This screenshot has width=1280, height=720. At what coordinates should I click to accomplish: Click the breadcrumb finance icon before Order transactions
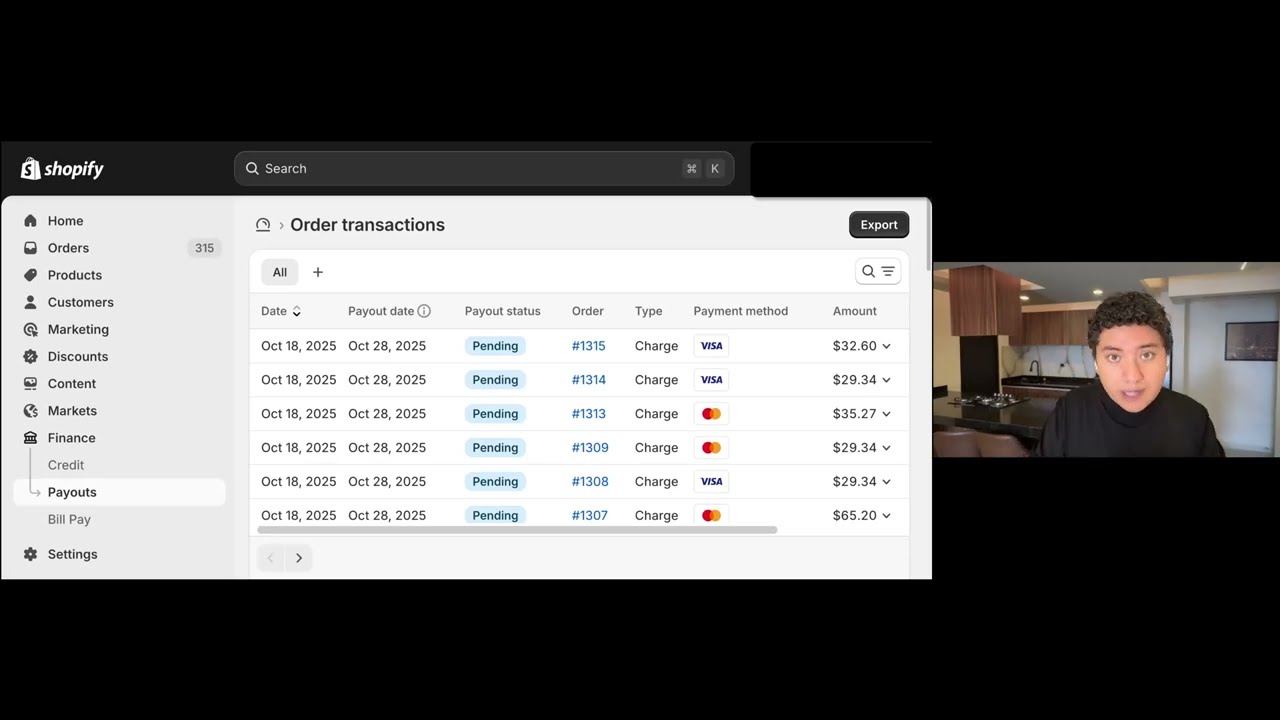(263, 225)
